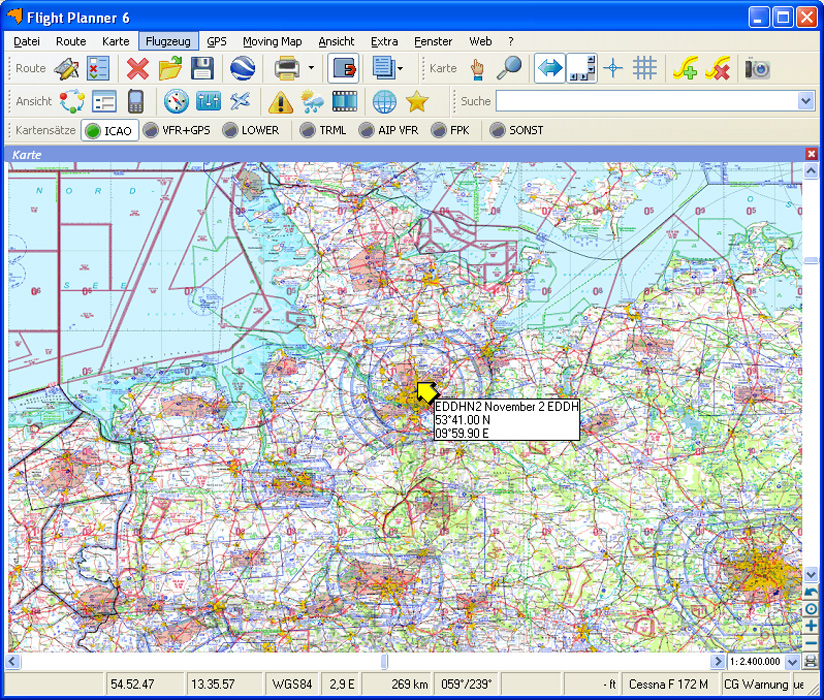Select the hand pan tool

pos(477,69)
